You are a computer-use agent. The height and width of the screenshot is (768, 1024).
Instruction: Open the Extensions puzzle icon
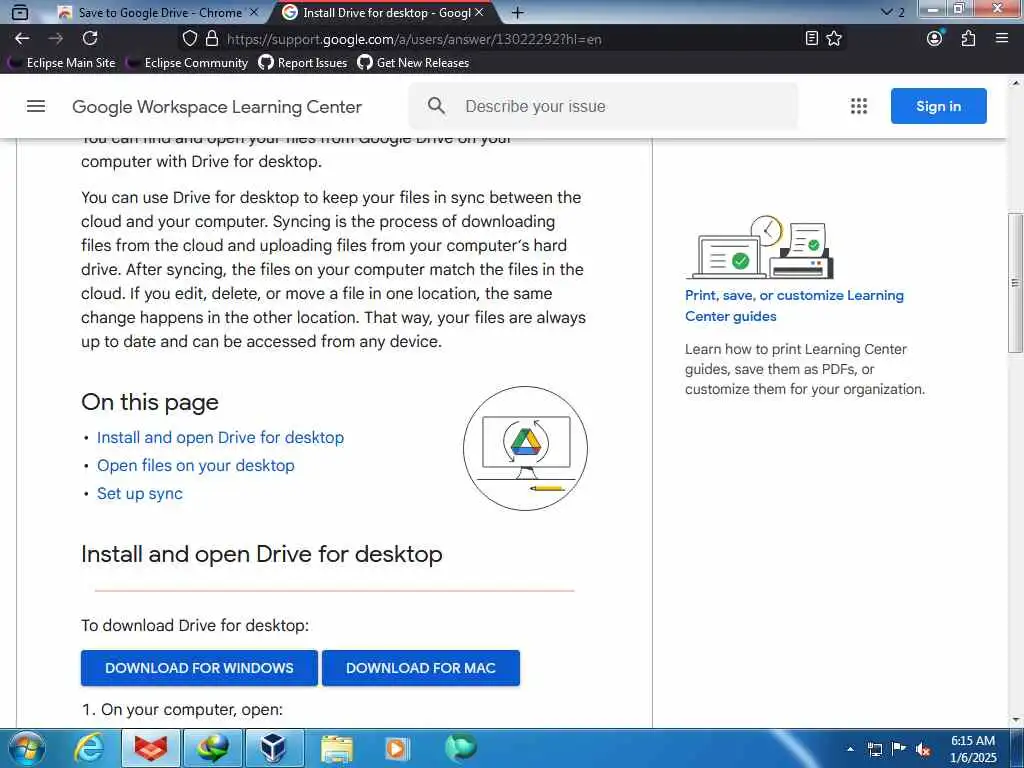tap(968, 39)
